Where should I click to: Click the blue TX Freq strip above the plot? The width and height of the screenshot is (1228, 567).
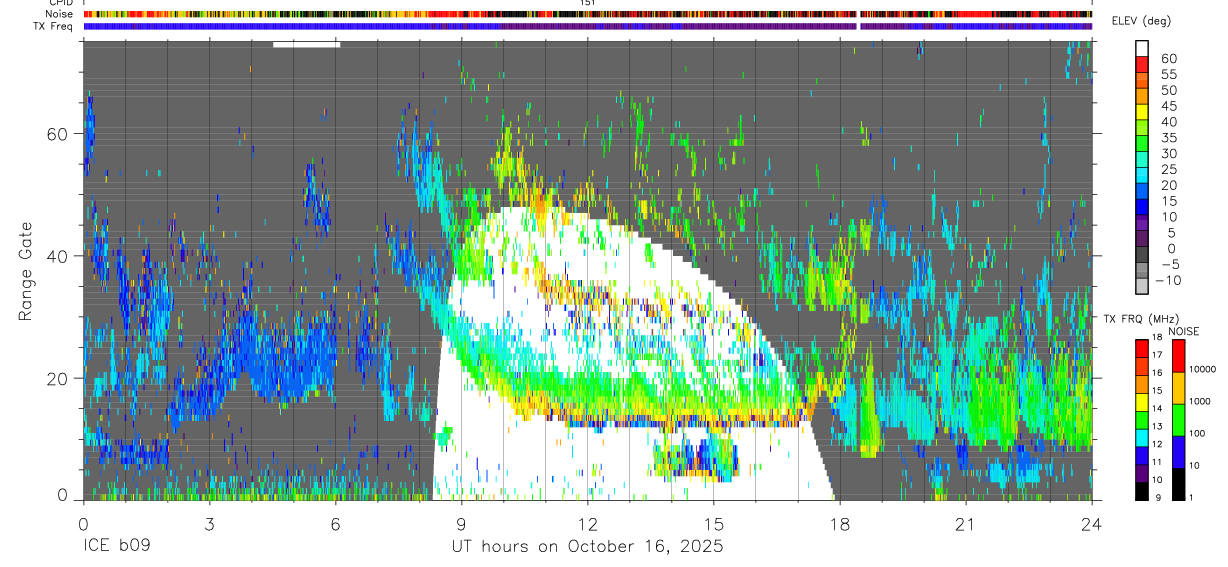(587, 26)
